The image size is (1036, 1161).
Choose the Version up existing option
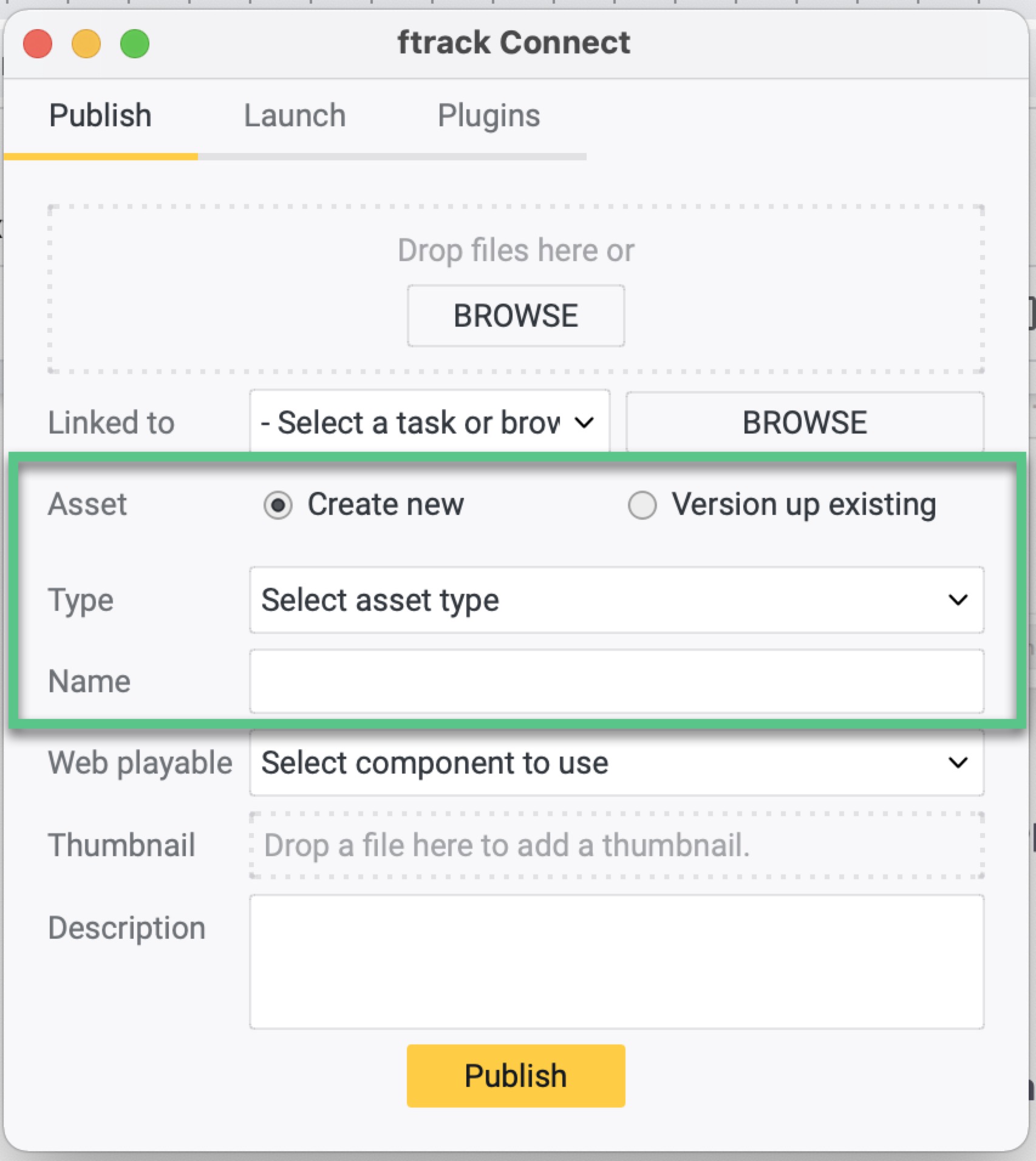[x=642, y=505]
